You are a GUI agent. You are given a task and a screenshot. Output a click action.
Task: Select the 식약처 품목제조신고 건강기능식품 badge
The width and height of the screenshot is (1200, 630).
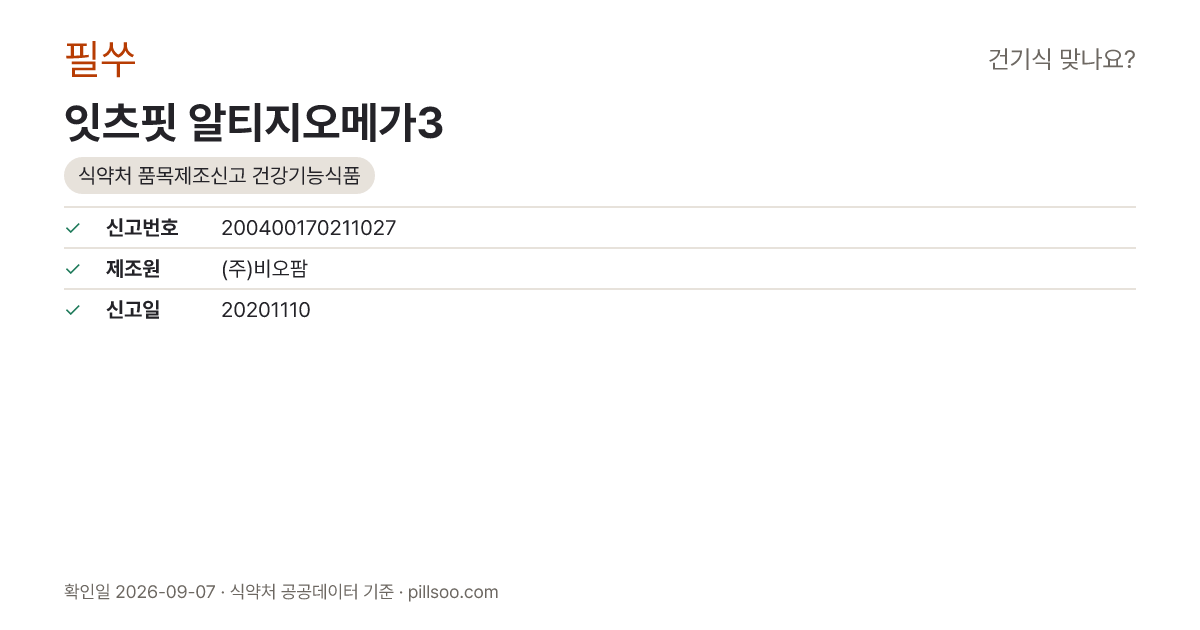(x=219, y=176)
